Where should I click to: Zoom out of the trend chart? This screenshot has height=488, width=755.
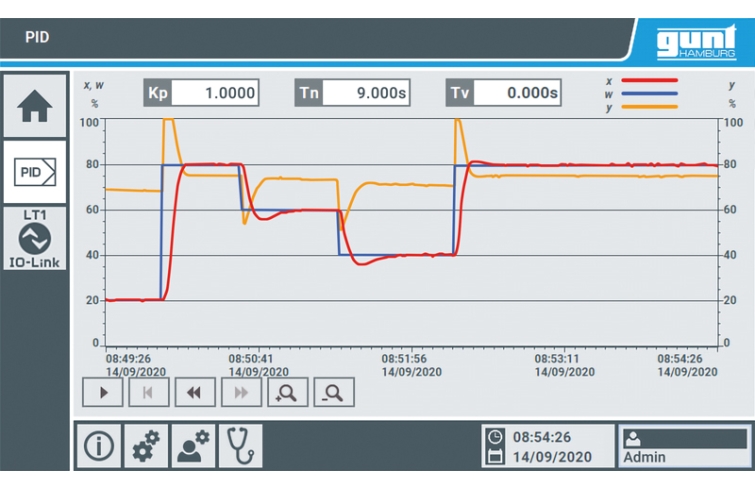pyautogui.click(x=334, y=393)
